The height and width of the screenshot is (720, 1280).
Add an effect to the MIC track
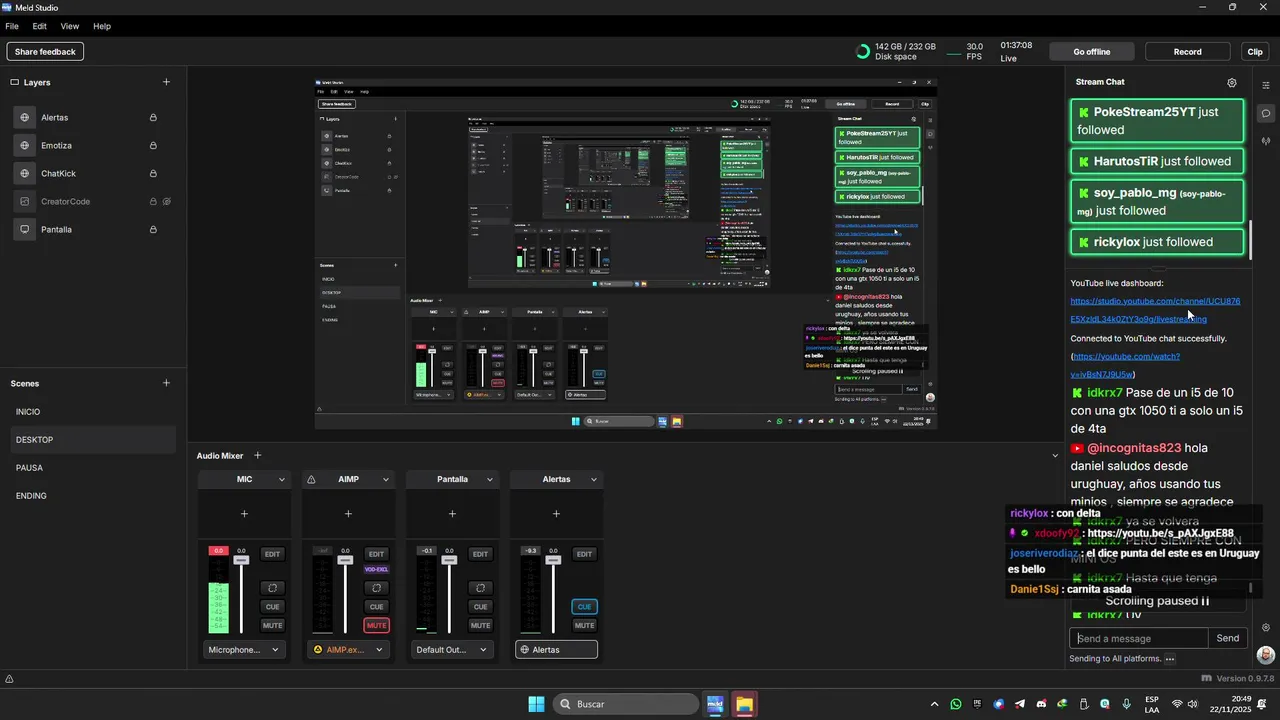pos(244,514)
